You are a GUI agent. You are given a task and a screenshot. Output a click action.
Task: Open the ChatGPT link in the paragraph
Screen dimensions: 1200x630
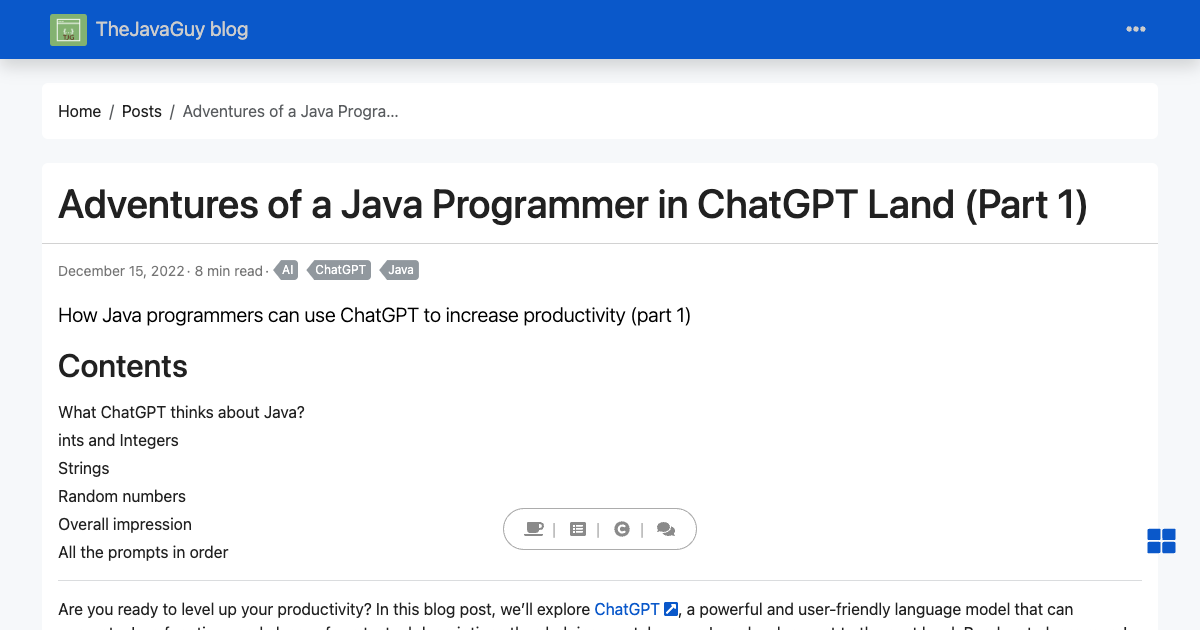point(627,609)
